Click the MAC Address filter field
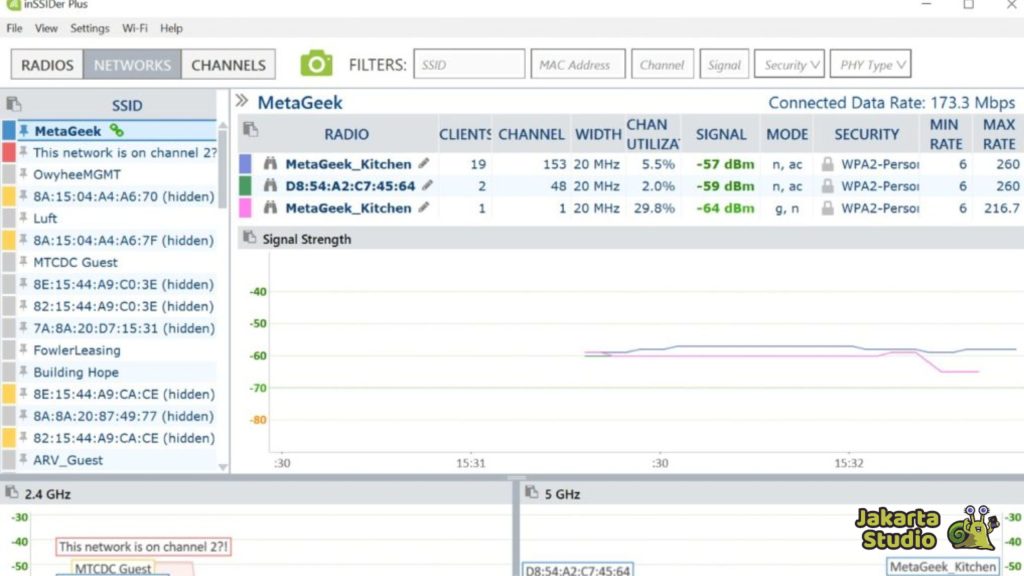The image size is (1024, 576). click(577, 64)
